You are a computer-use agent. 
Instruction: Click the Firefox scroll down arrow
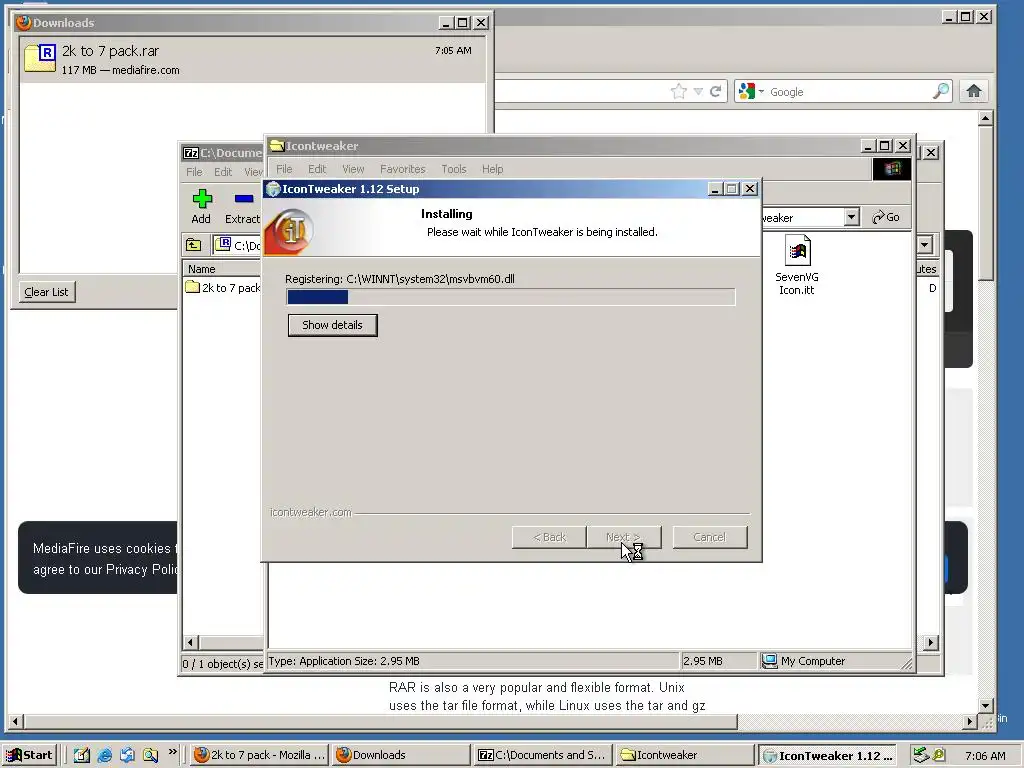tap(986, 705)
